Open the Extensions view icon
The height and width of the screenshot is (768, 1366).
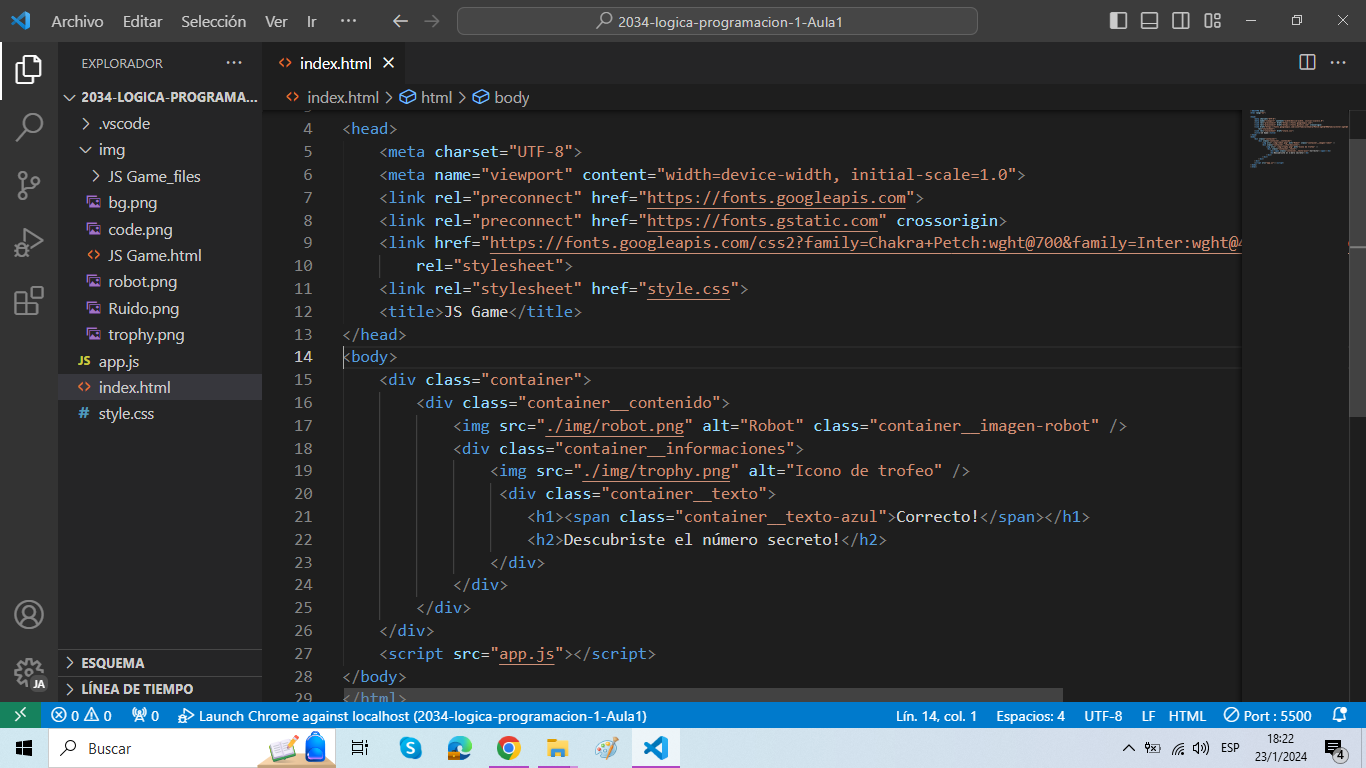click(29, 301)
